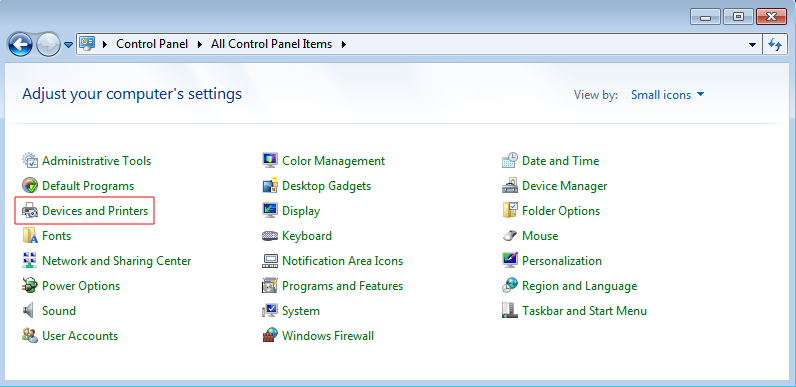Open the View by Small icons dropdown
This screenshot has height=387, width=796.
pos(668,95)
